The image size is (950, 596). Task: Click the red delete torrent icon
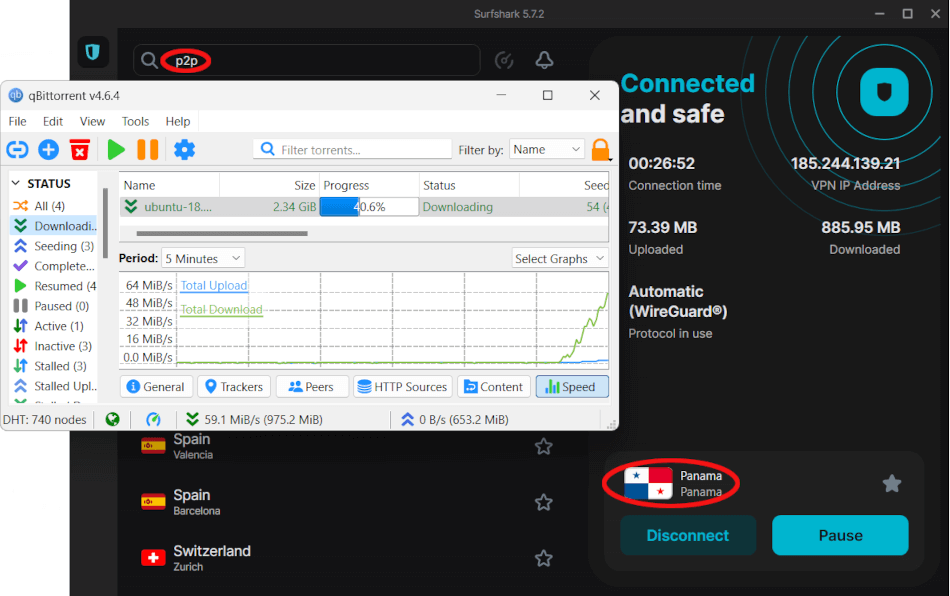click(79, 149)
